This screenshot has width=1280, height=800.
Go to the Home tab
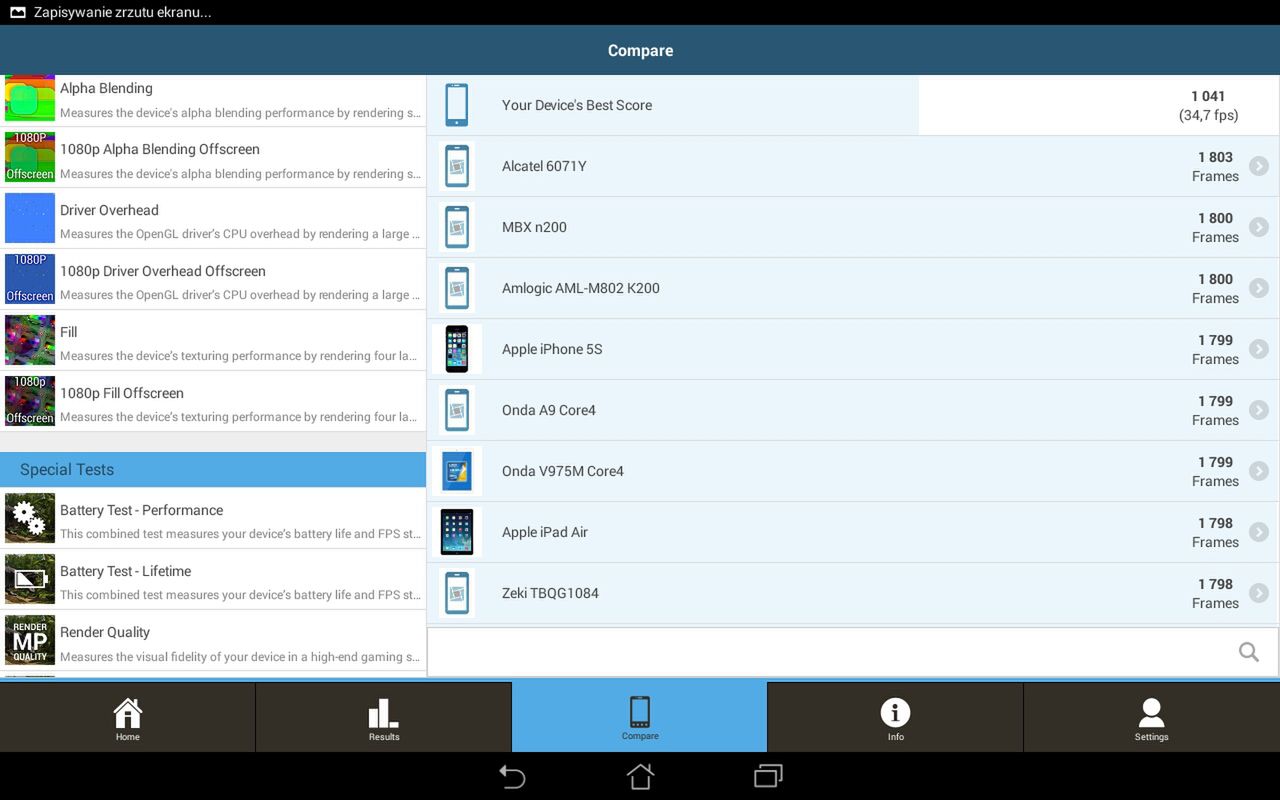pyautogui.click(x=128, y=717)
